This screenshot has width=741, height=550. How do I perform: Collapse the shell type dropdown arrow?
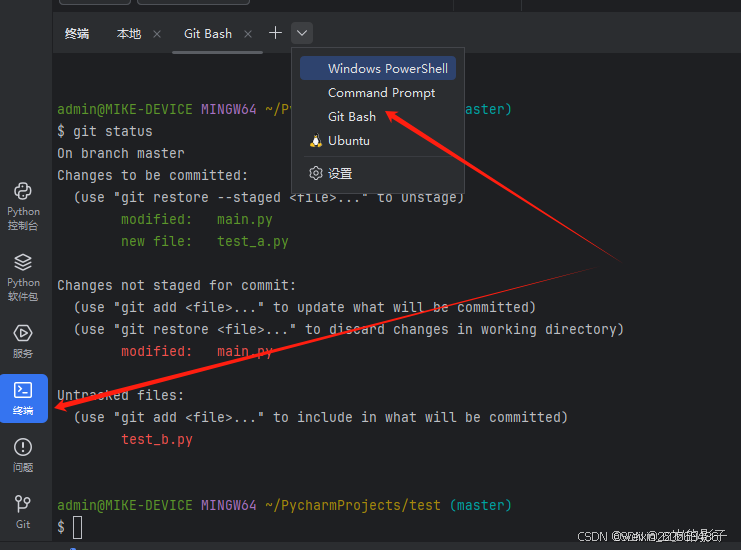tap(302, 33)
